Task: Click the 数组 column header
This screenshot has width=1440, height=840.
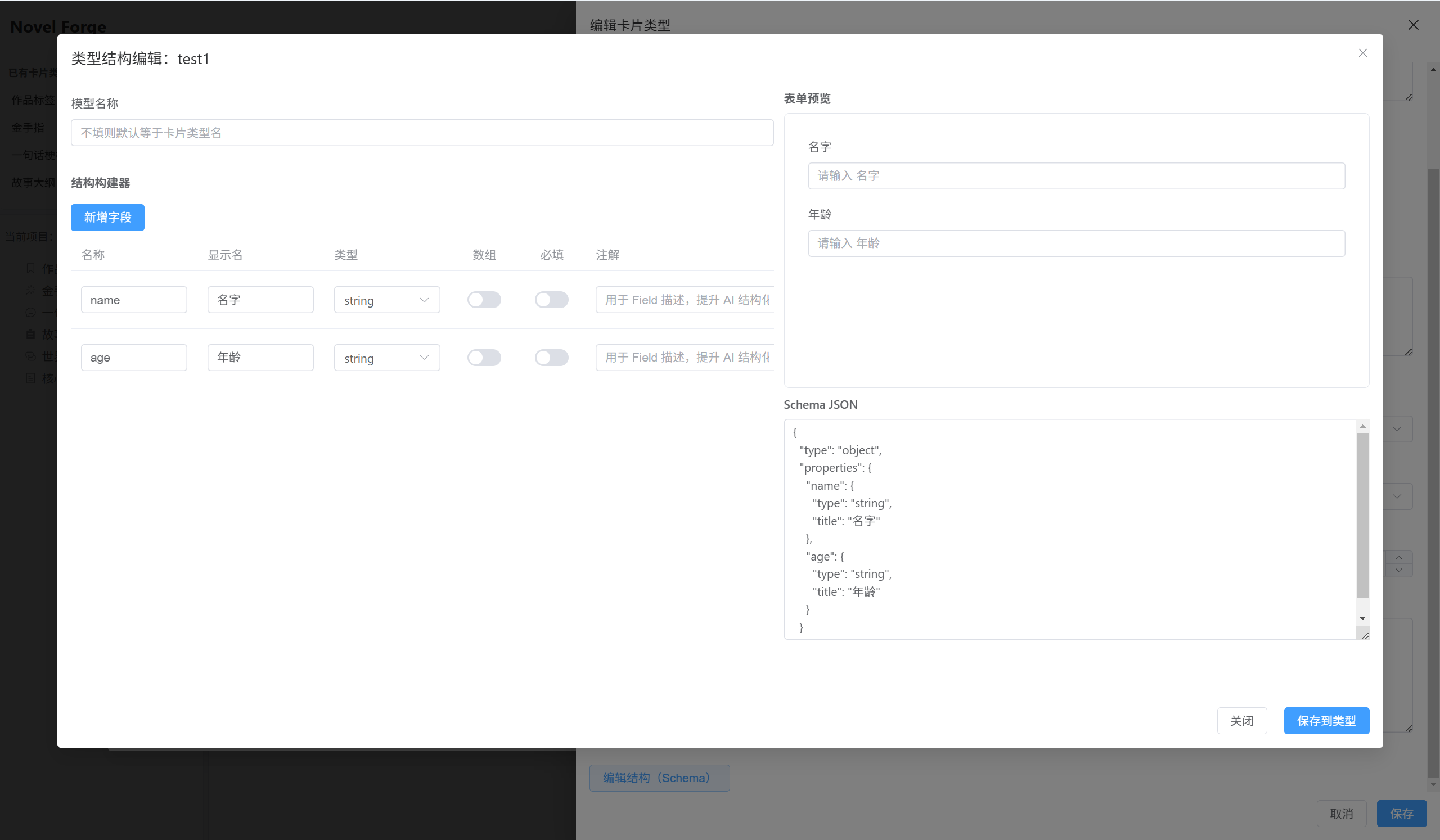Action: point(484,255)
